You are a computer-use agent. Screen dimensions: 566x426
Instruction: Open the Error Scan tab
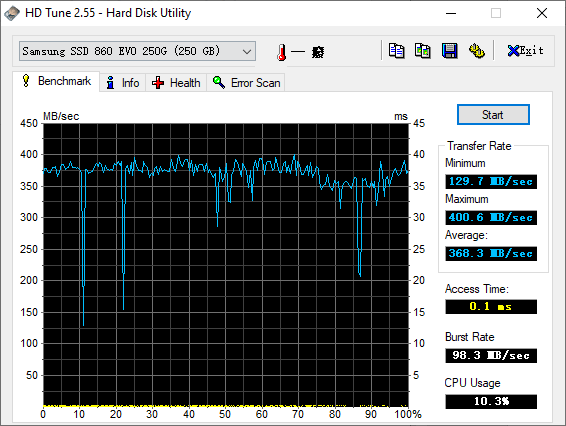pos(246,83)
